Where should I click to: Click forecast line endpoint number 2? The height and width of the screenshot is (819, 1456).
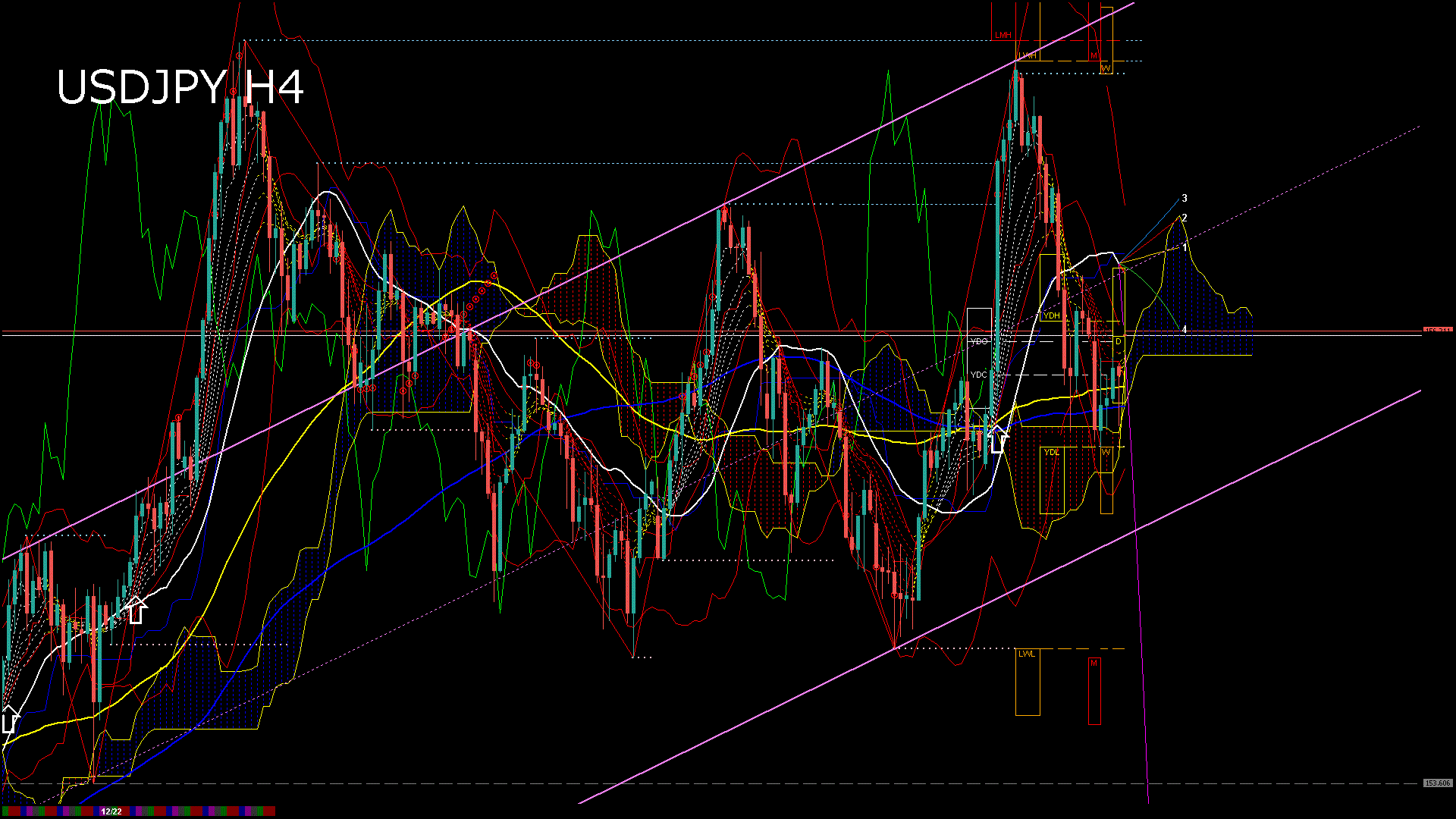[x=1185, y=218]
